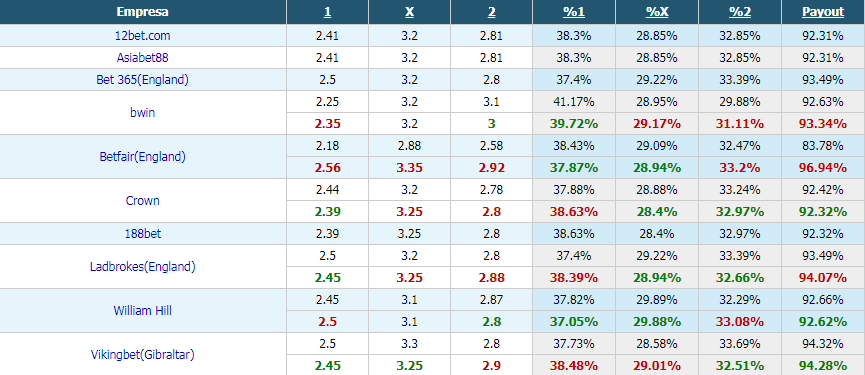Sort table by the 2 column header
Viewport: 865px width, 375px height.
coord(492,12)
